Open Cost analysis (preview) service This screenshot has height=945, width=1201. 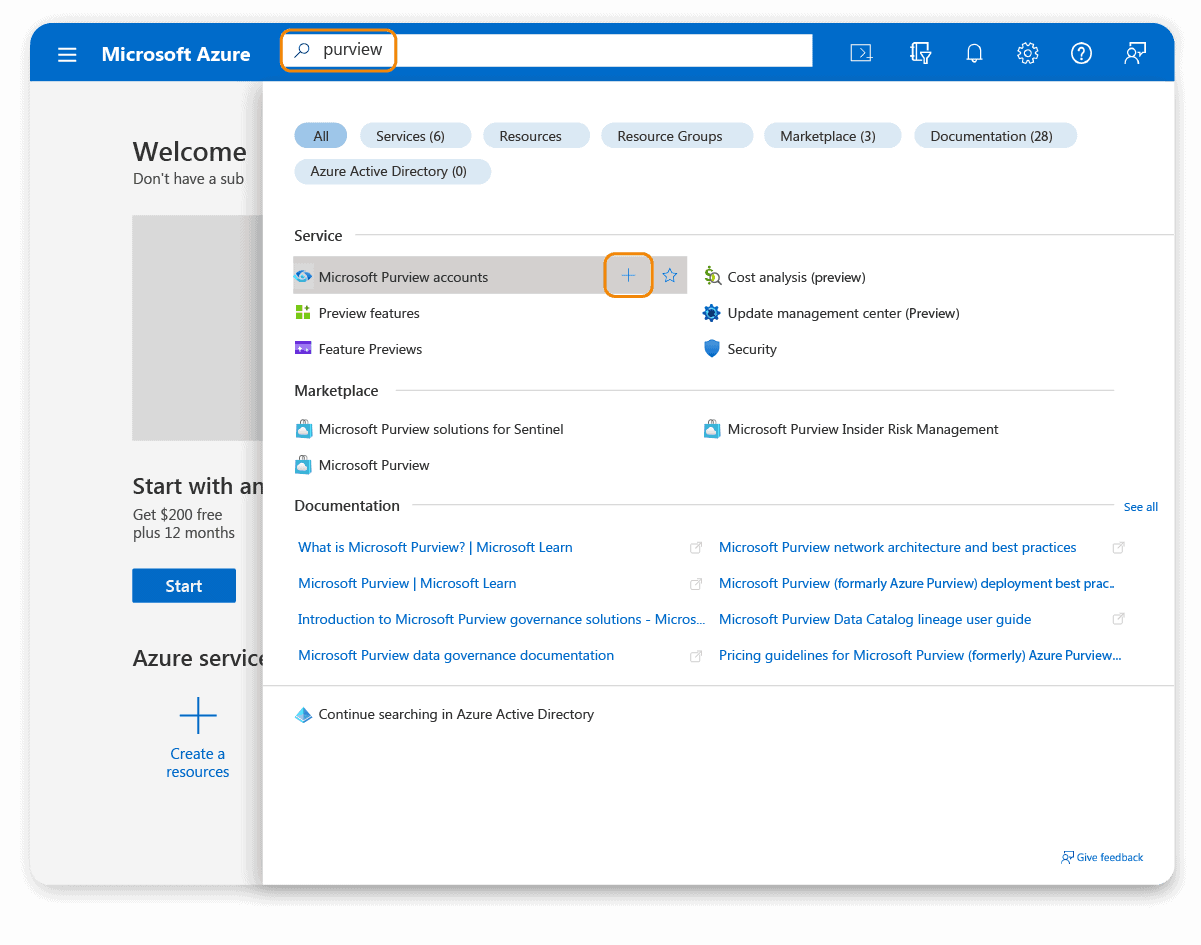point(796,277)
